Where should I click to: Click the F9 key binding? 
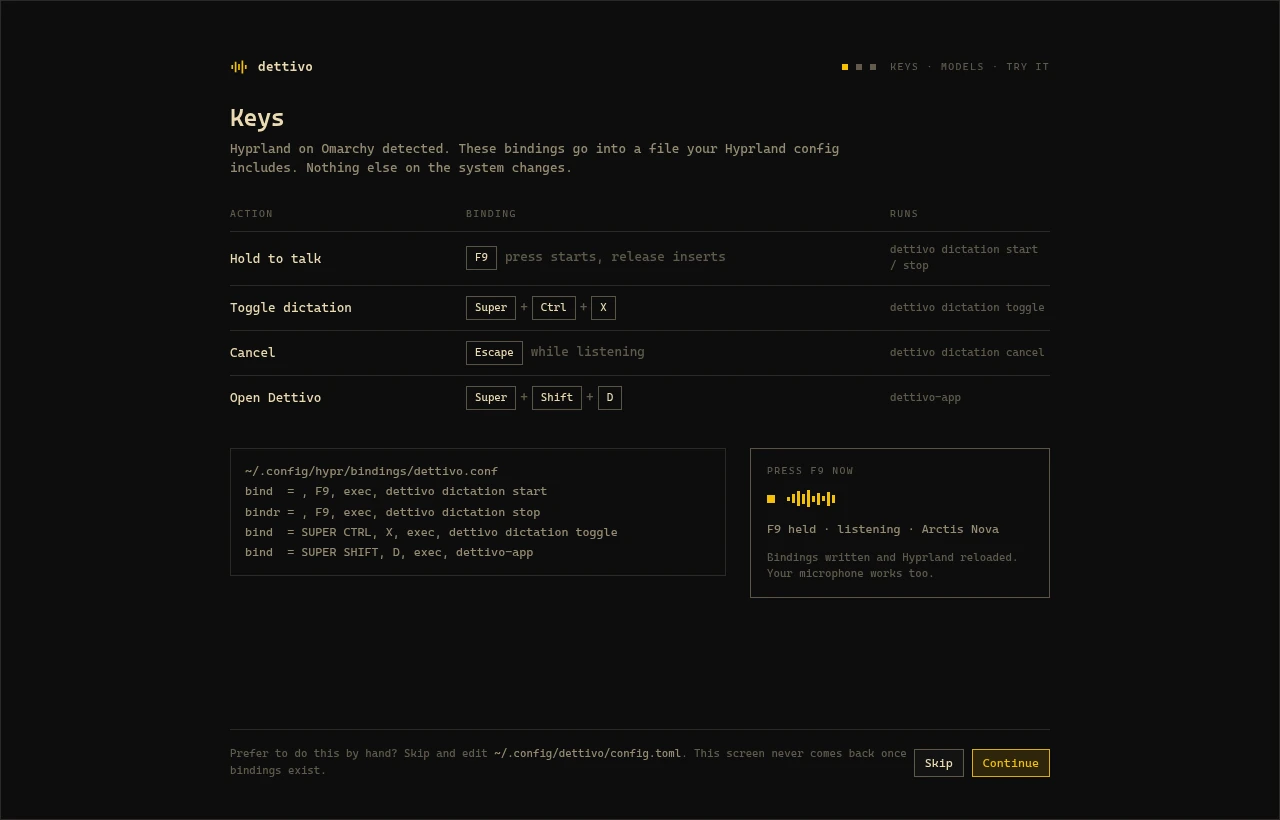481,258
